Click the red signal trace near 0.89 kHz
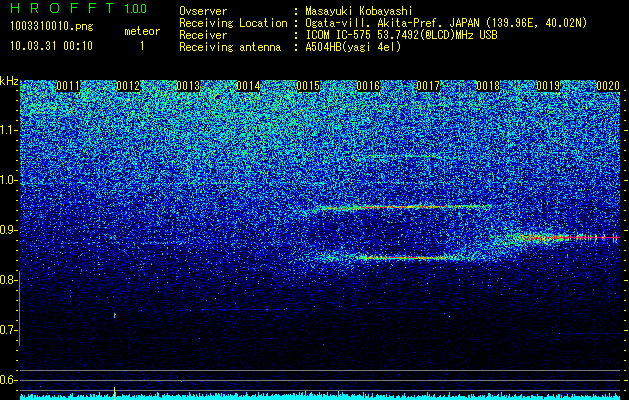The height and width of the screenshot is (400, 629). 562,238
